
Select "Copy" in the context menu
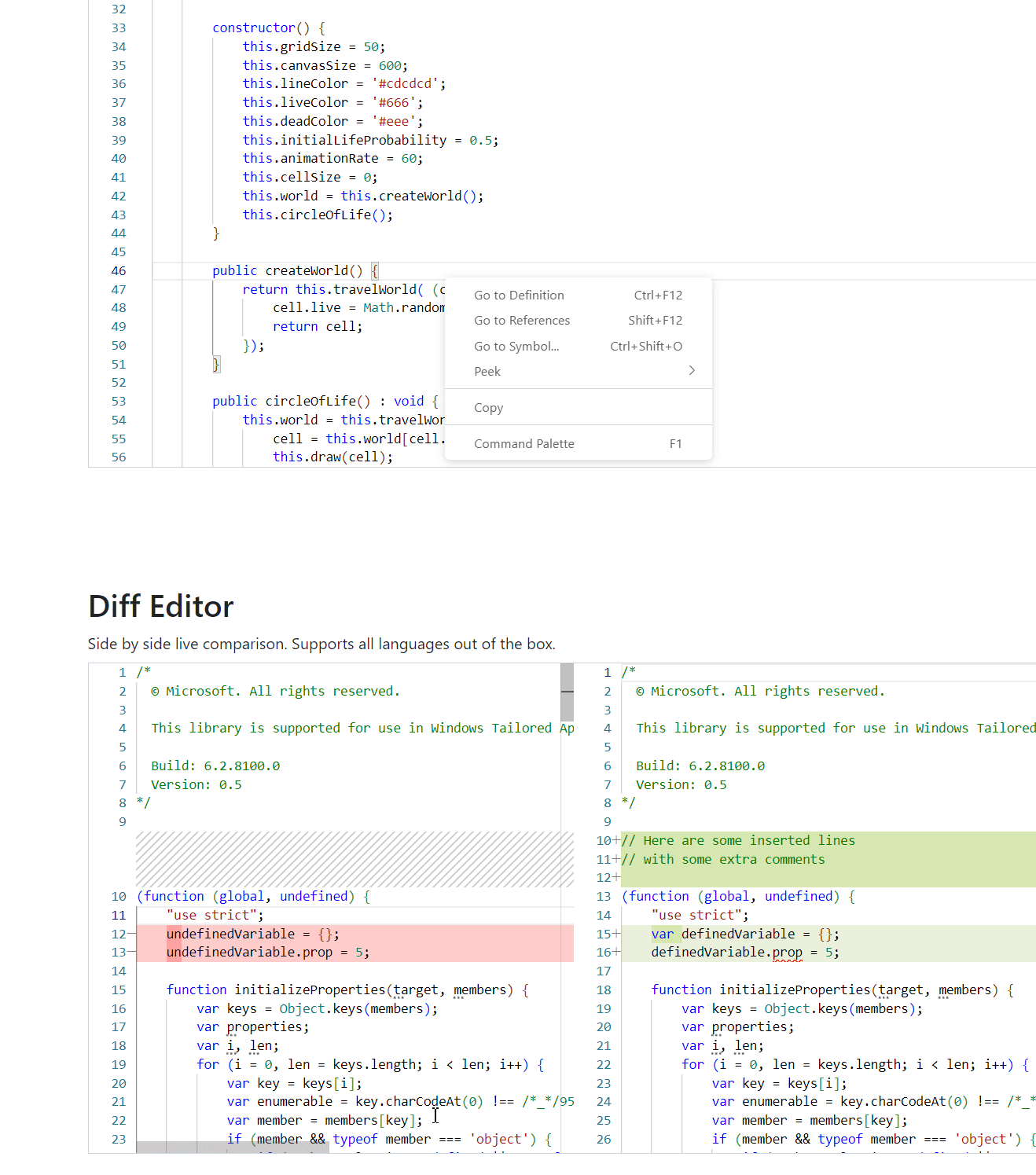pyautogui.click(x=488, y=407)
